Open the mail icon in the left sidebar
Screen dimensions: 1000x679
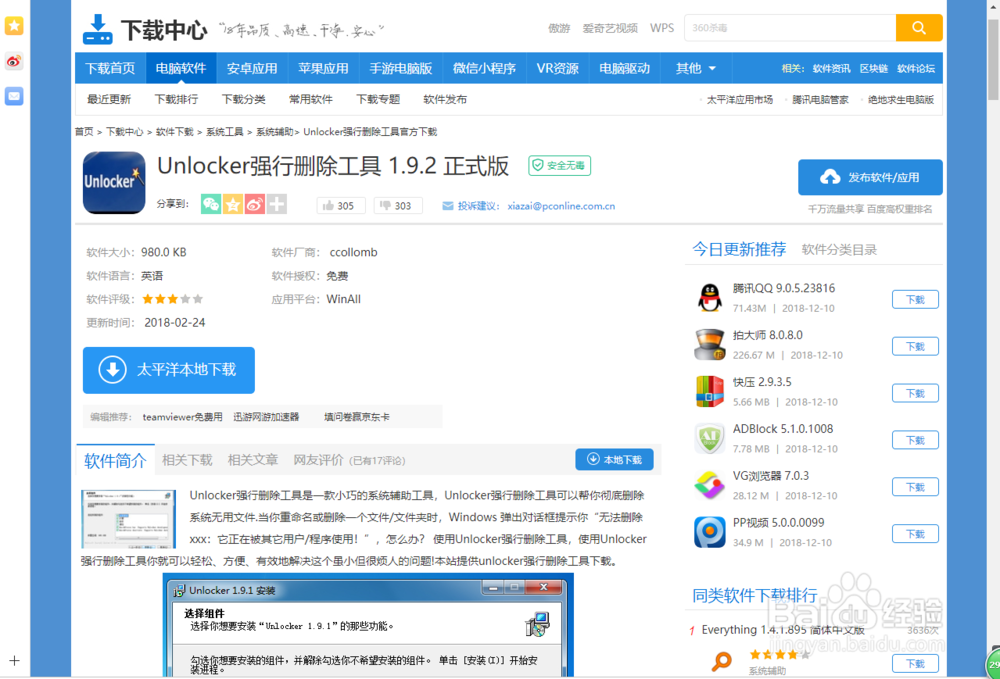pos(14,96)
